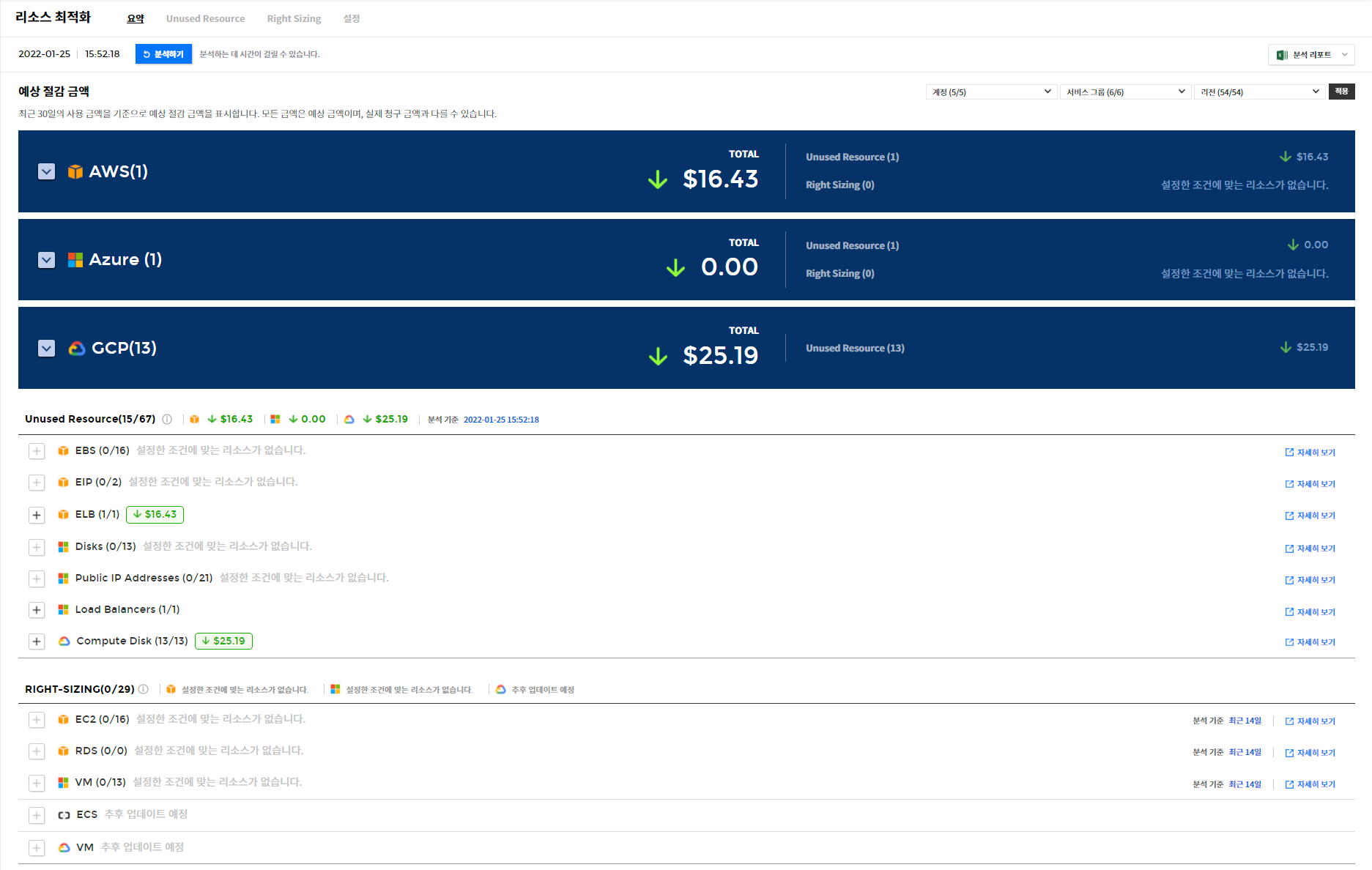The height and width of the screenshot is (870, 1372).
Task: Click the info icon beside RIGHT-SIZING(0/29)
Action: point(144,689)
